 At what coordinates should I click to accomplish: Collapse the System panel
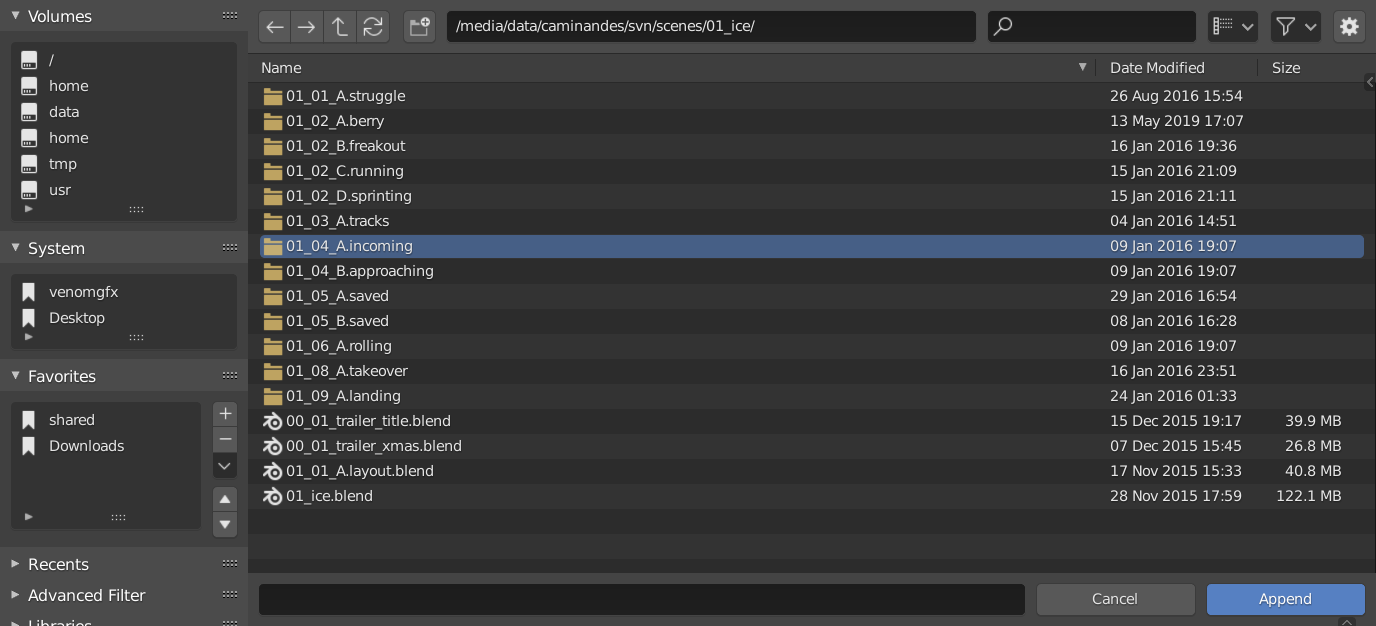pyautogui.click(x=15, y=248)
